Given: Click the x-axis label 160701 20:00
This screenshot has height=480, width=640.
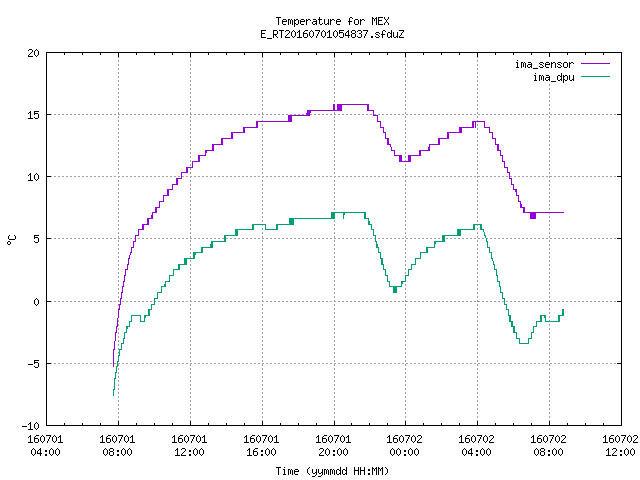Looking at the screenshot, I should pos(333,446).
